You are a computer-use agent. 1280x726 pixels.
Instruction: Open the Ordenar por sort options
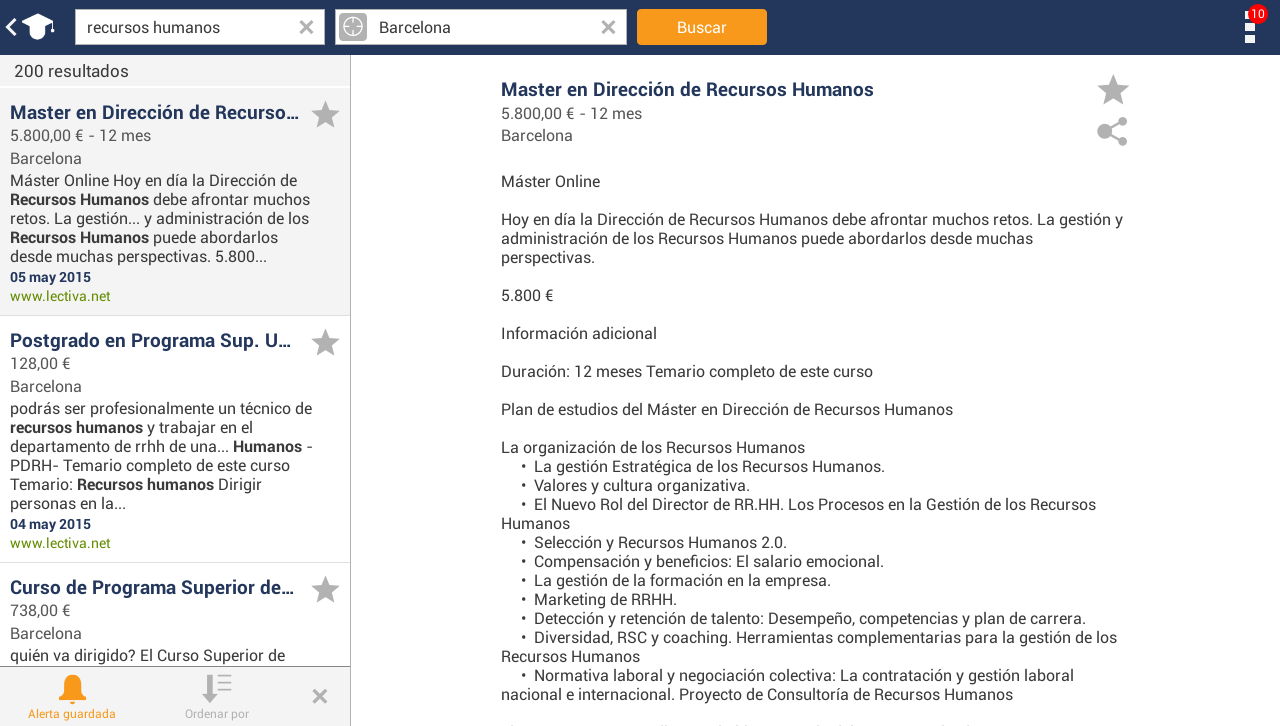pos(217,697)
